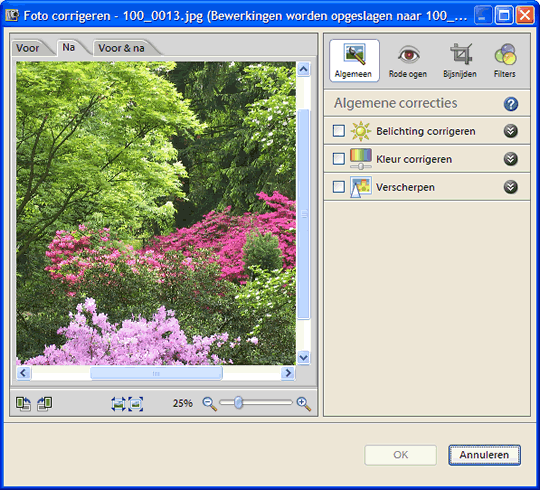Select the Algemeen corrections tool
The height and width of the screenshot is (490, 540).
354,60
